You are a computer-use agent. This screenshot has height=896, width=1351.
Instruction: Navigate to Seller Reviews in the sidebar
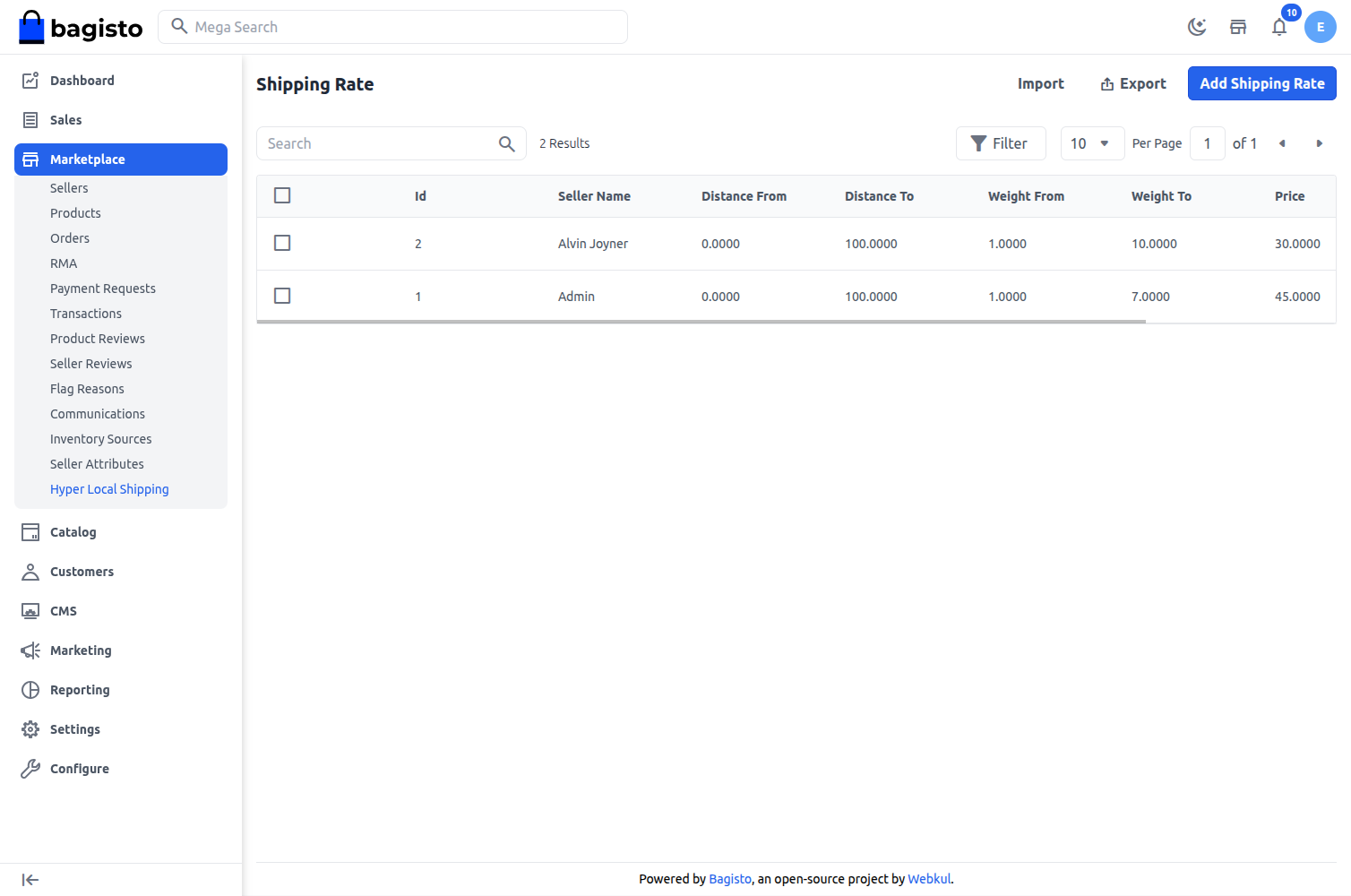(90, 363)
